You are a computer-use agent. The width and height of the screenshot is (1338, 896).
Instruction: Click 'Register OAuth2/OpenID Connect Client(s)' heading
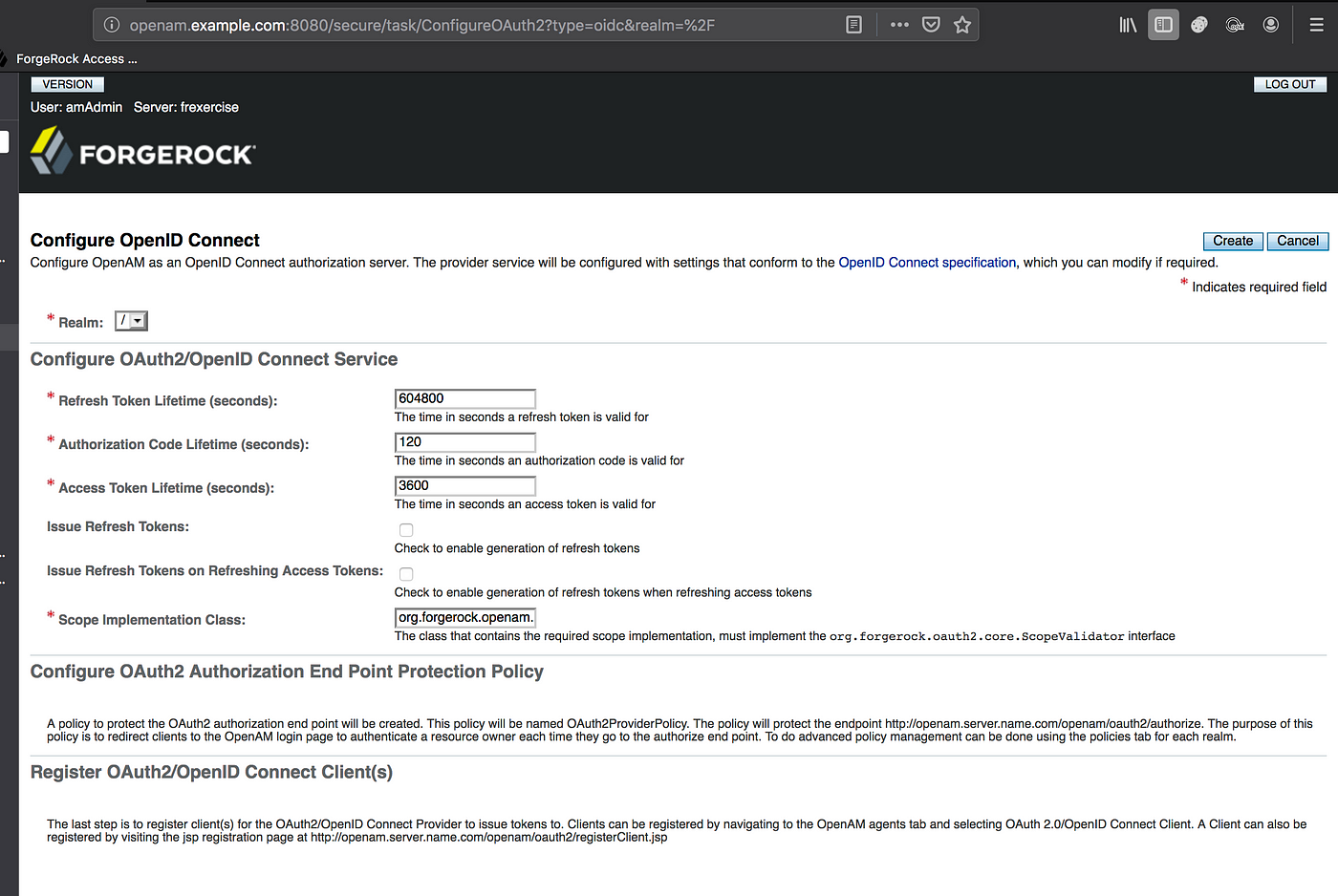[211, 772]
